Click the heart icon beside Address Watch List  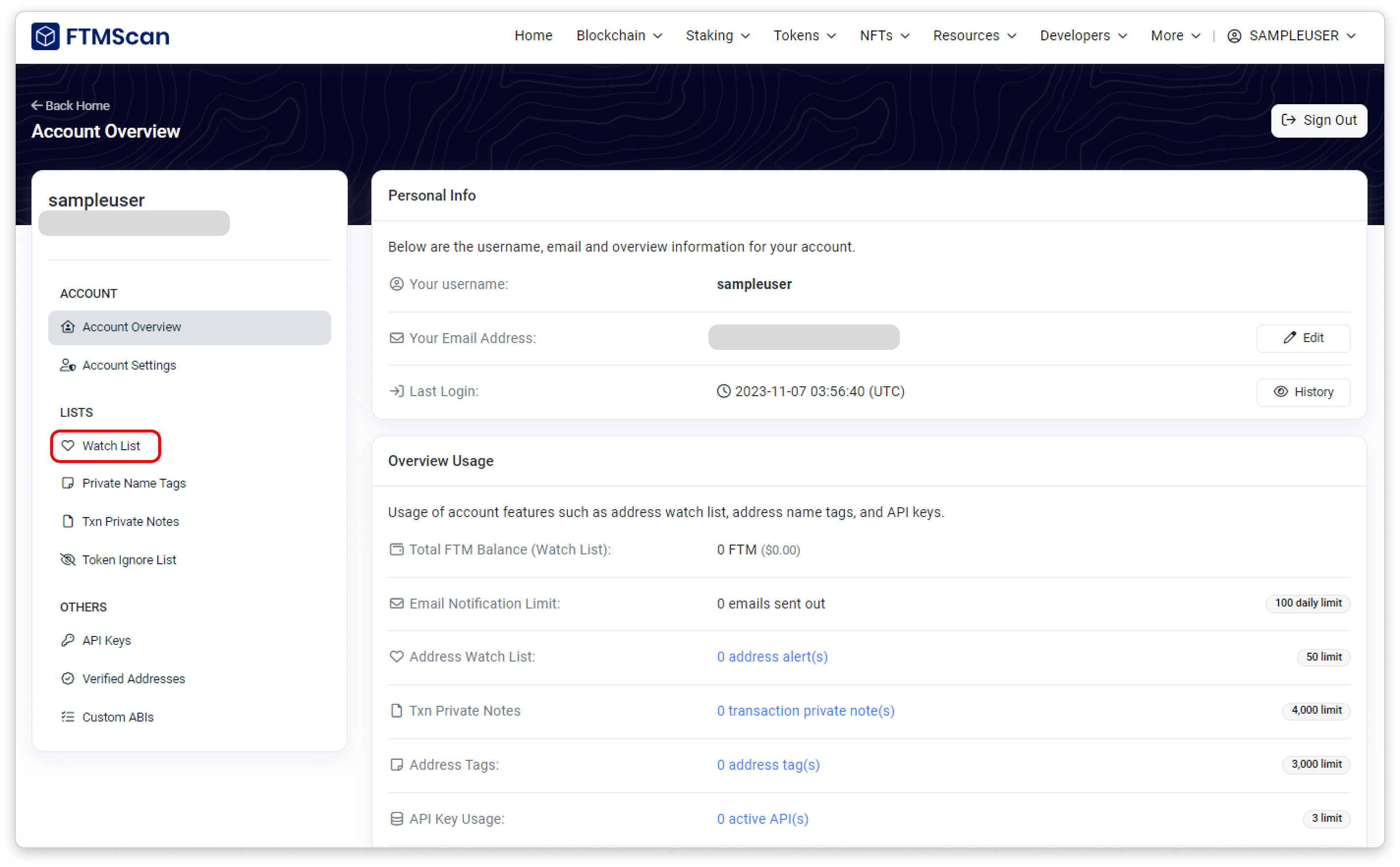point(396,657)
